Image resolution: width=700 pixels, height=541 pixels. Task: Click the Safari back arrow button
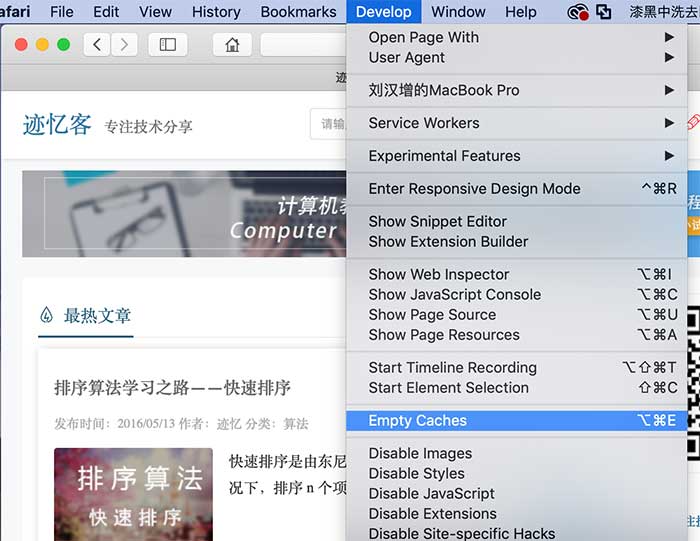tap(97, 45)
